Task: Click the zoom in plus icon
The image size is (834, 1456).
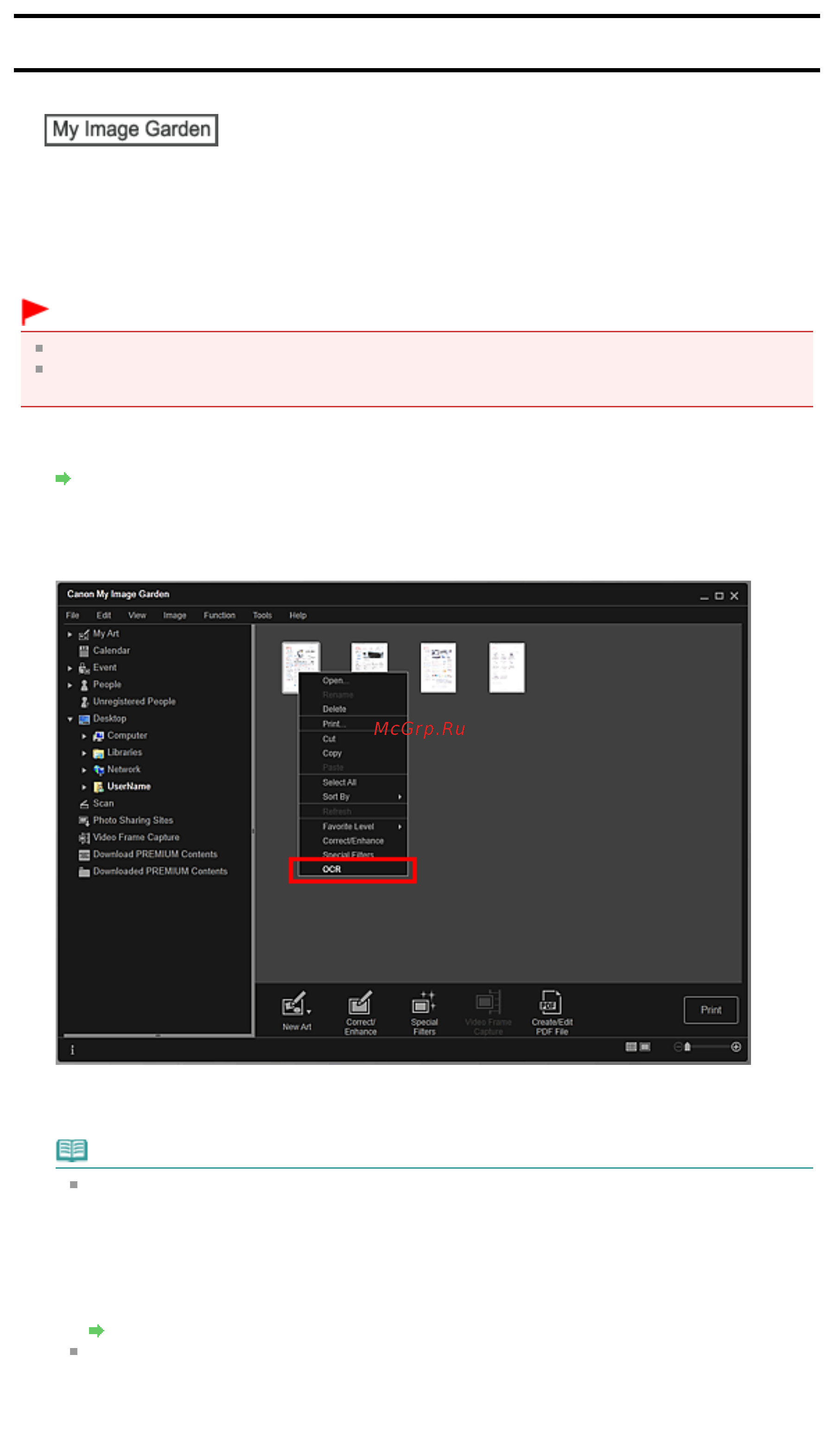Action: [736, 1047]
